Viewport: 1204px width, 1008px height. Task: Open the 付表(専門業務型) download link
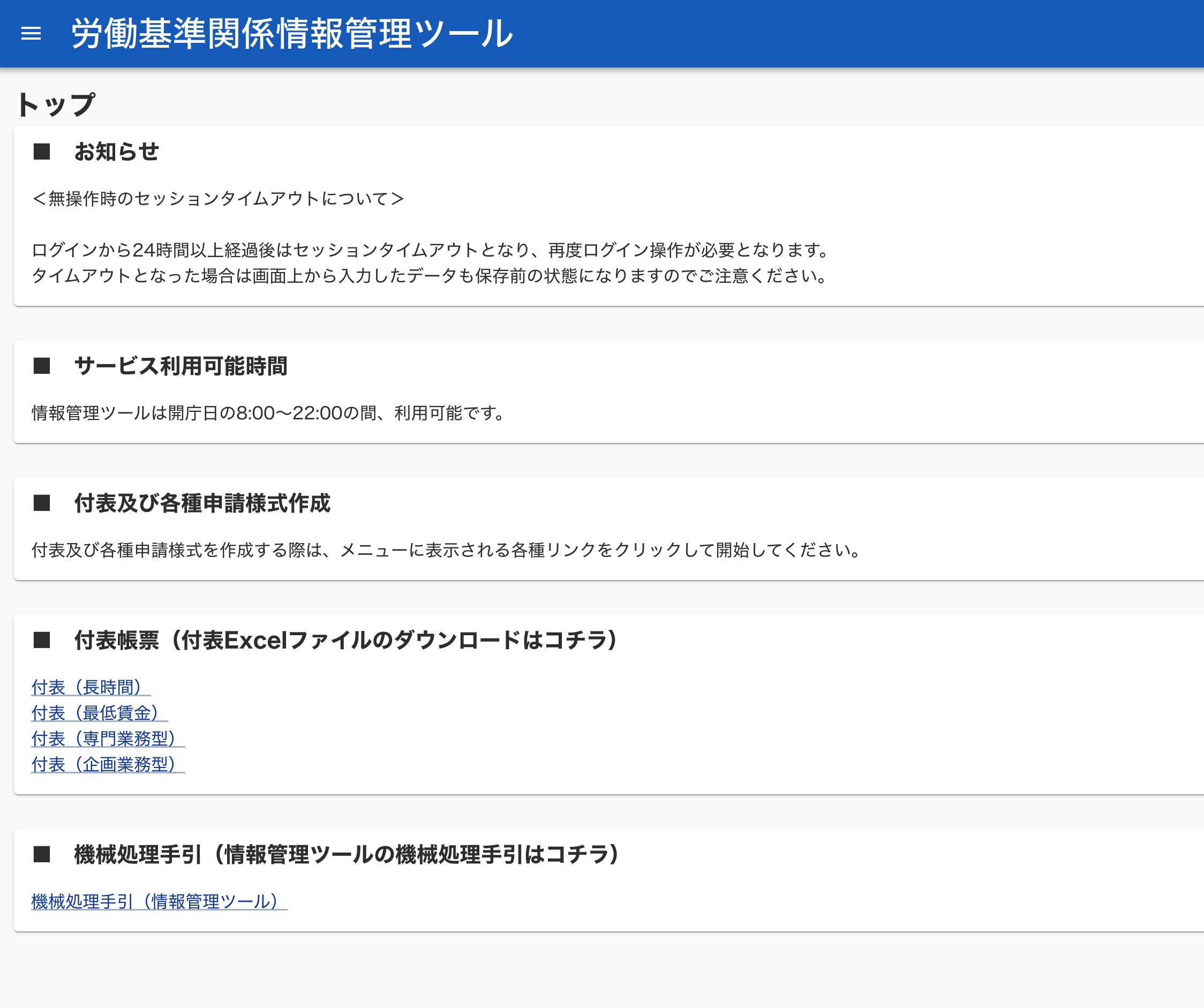coord(107,739)
